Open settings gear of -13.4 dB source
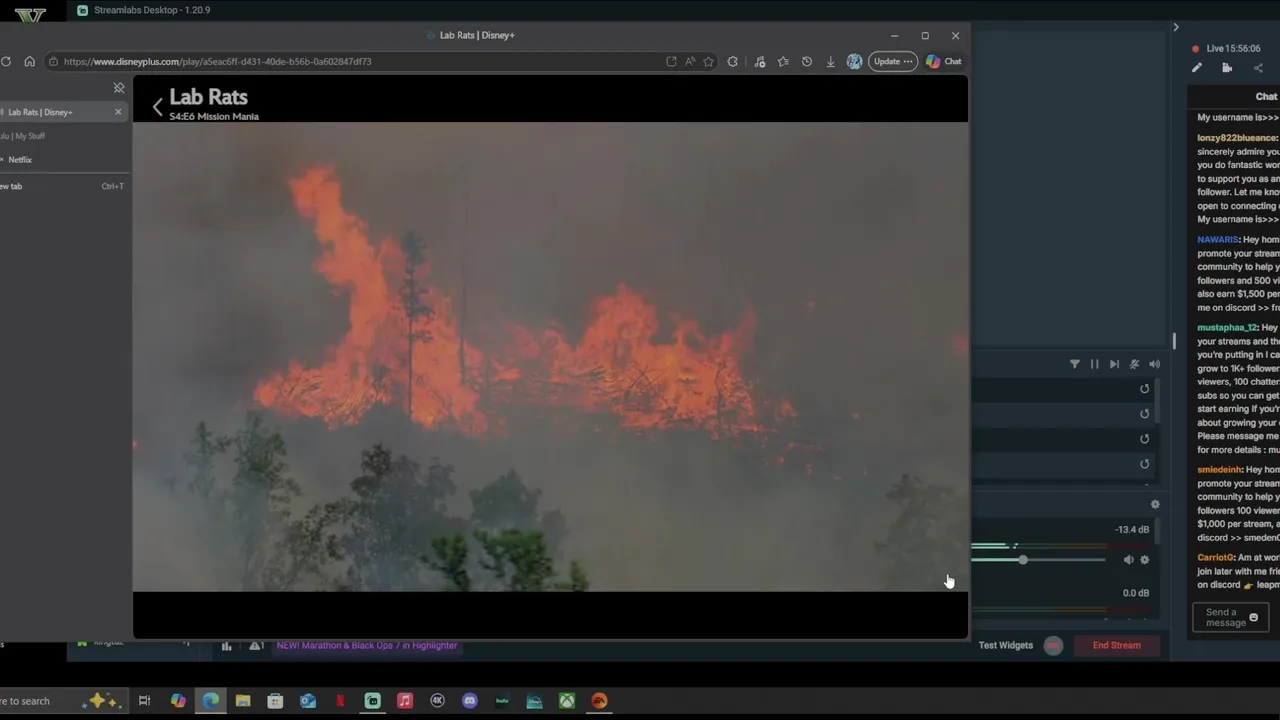1280x720 pixels. click(x=1145, y=560)
